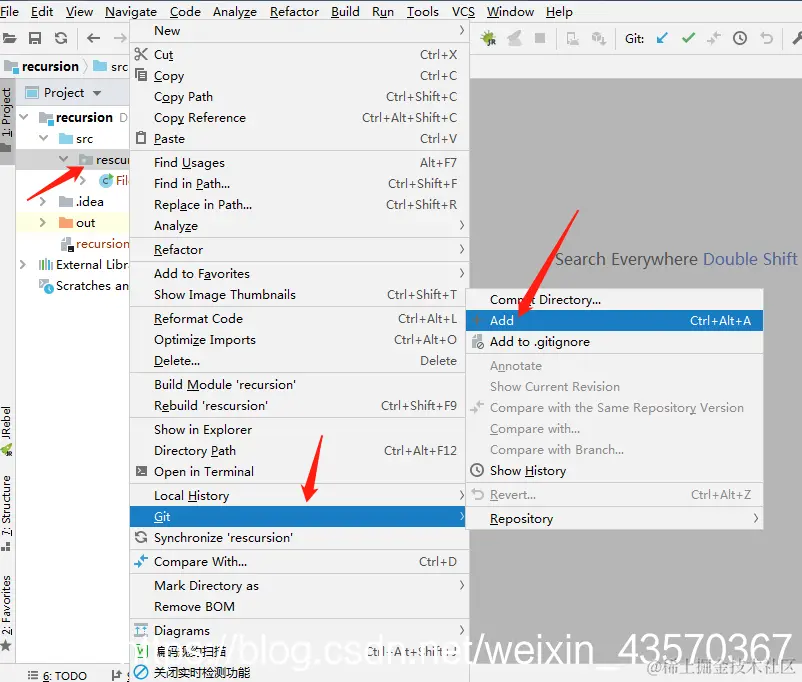Click the Cut scissors menu entry
The height and width of the screenshot is (682, 802).
tap(299, 55)
